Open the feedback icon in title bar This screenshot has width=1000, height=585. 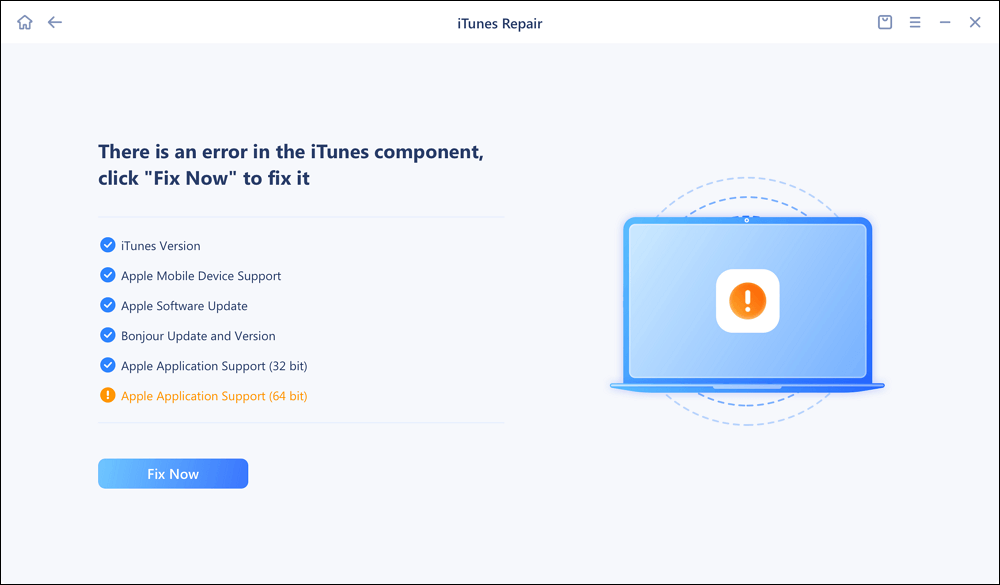885,22
